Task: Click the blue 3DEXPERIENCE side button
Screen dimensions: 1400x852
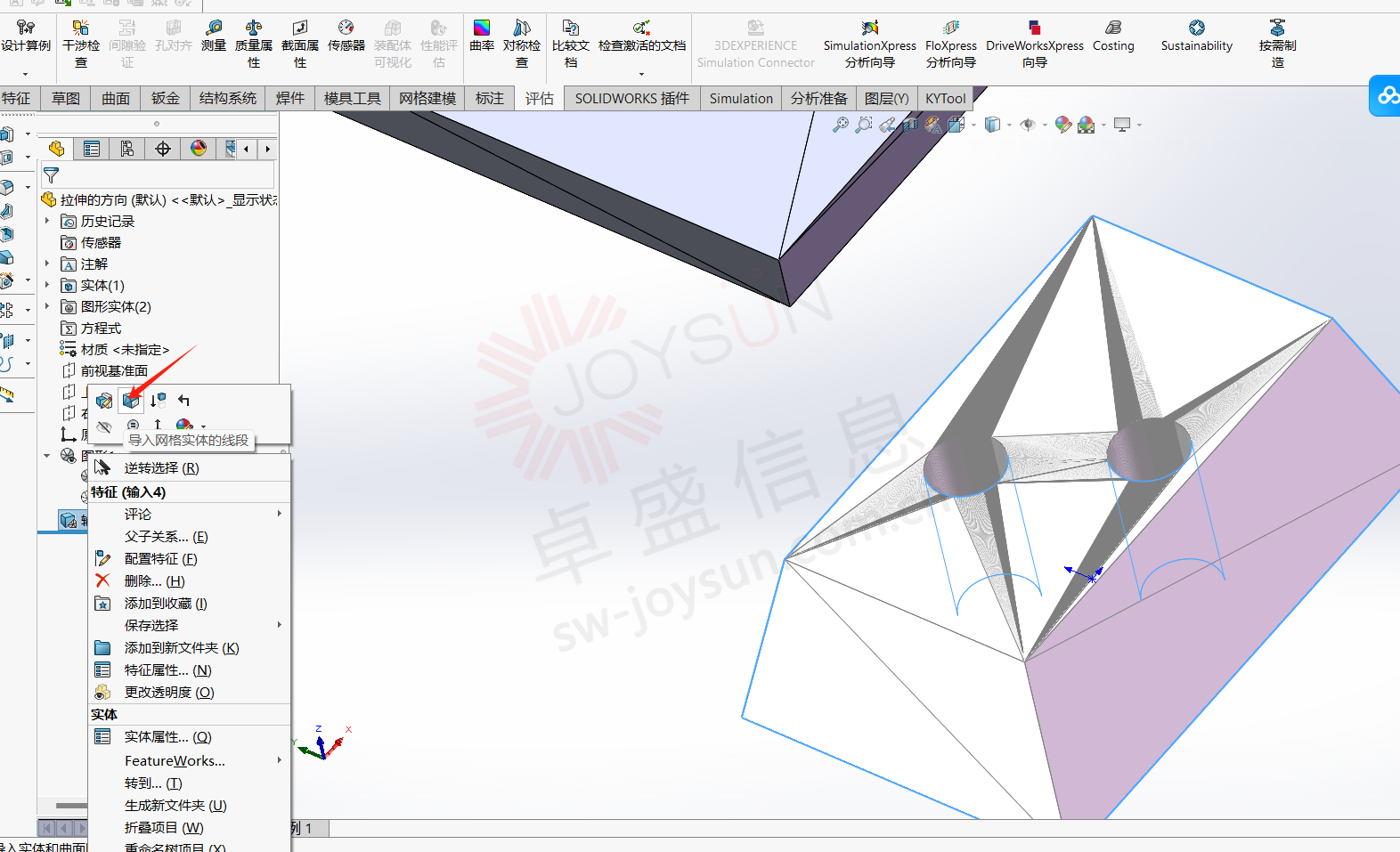Action: [1385, 95]
